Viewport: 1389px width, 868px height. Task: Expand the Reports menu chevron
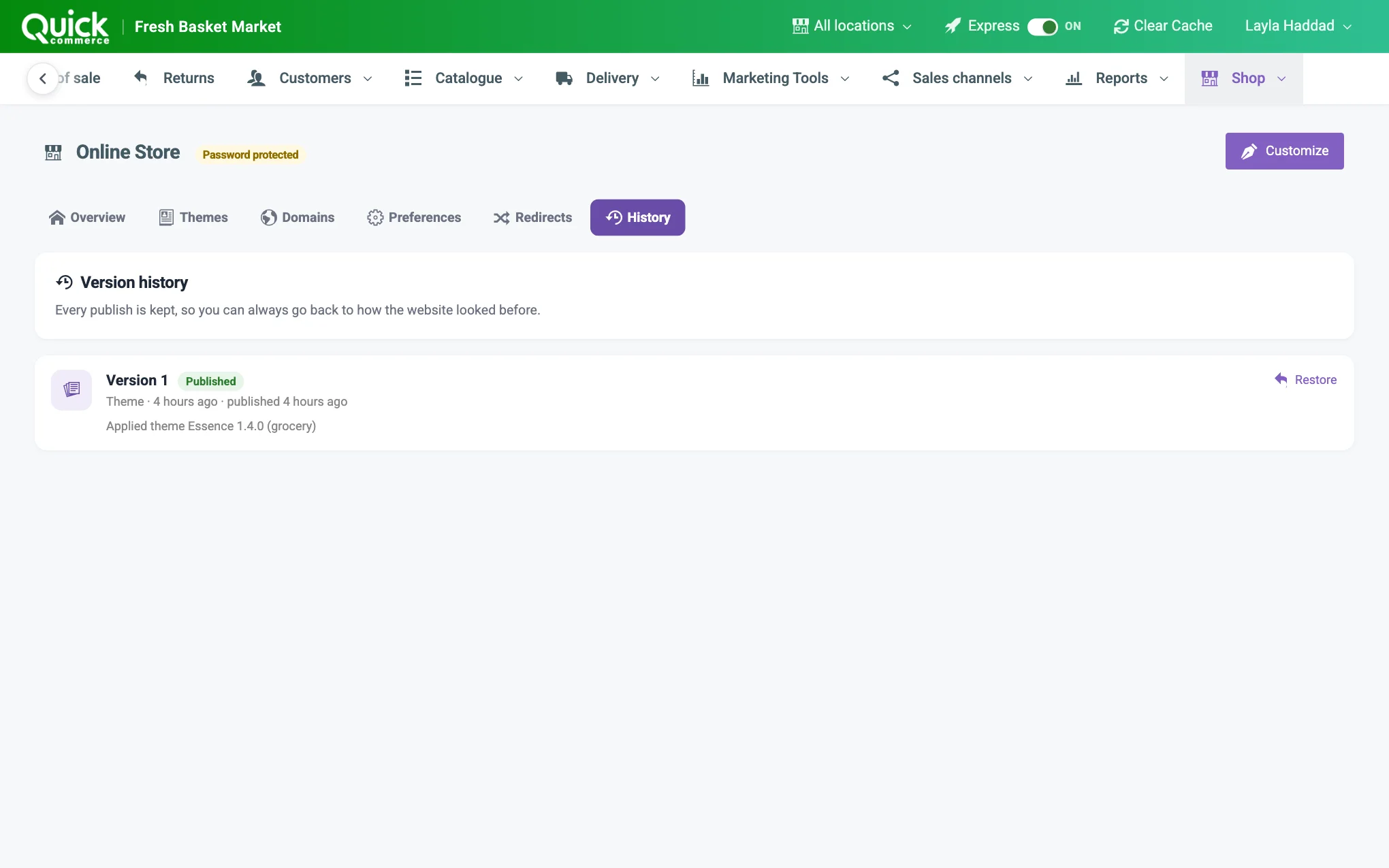pyautogui.click(x=1164, y=79)
